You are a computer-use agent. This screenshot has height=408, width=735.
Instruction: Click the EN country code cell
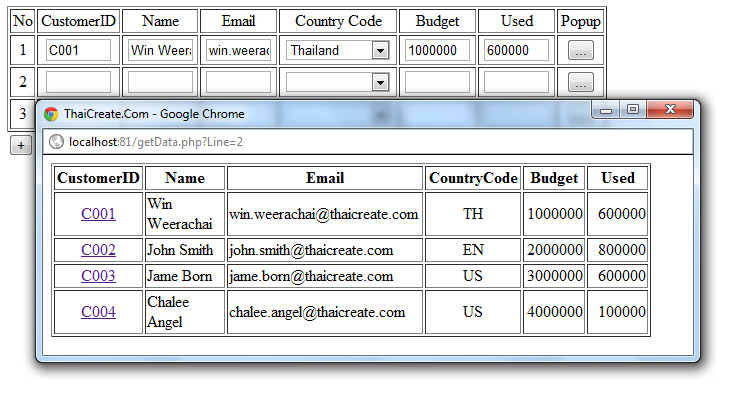coord(473,250)
